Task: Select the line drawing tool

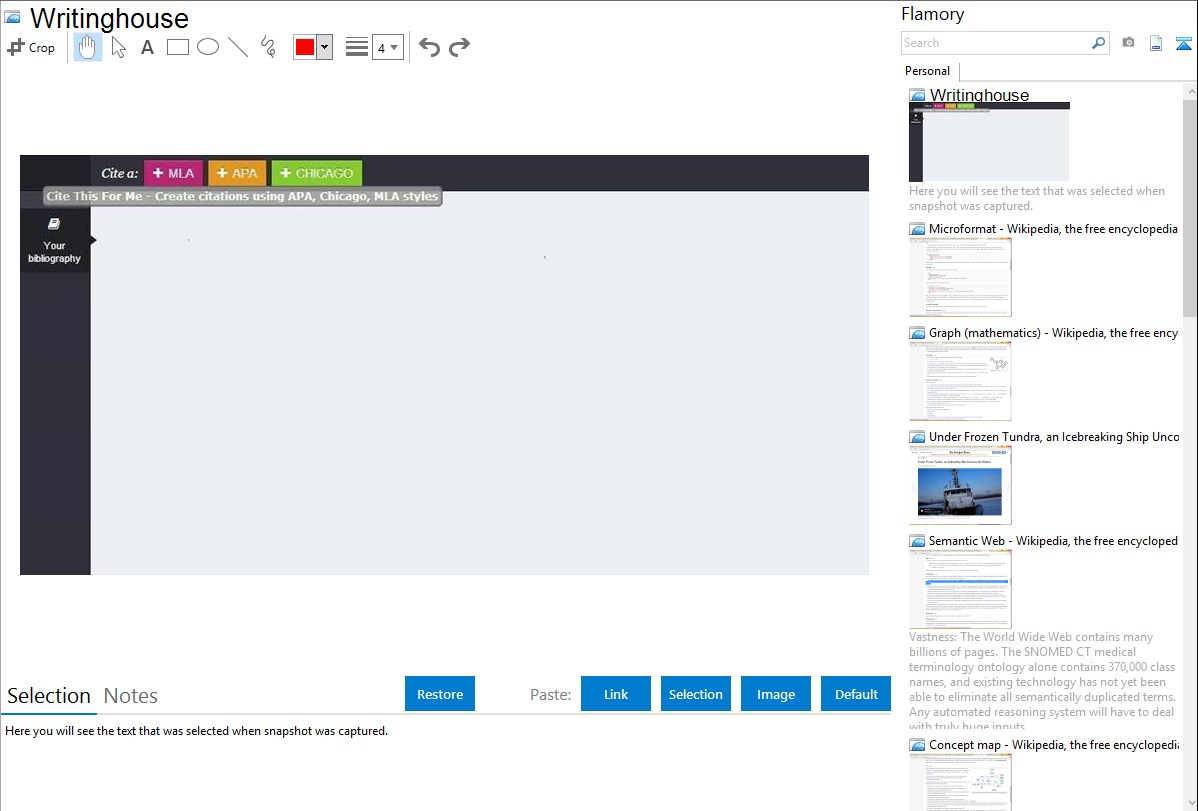Action: tap(238, 47)
